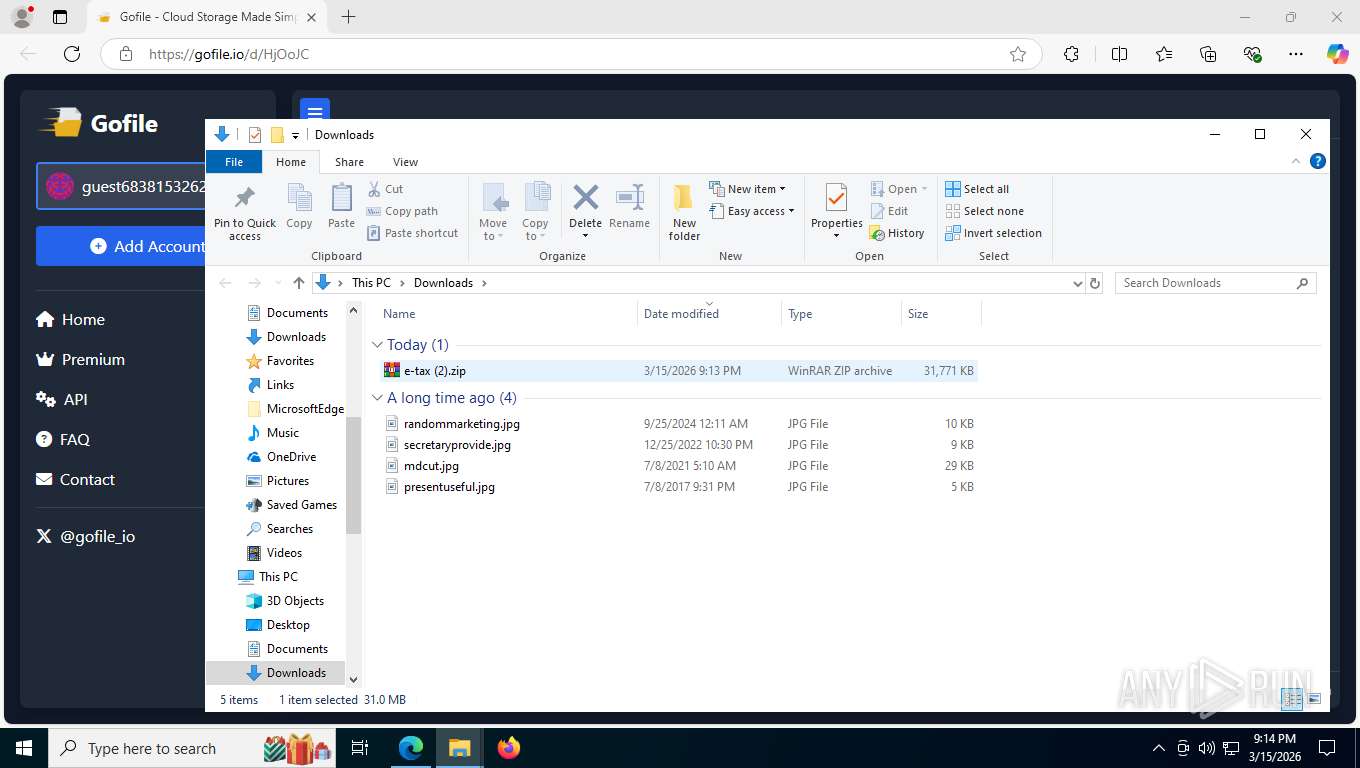The width and height of the screenshot is (1360, 768).
Task: Collapse the ribbon with chevron
Action: pyautogui.click(x=1297, y=161)
